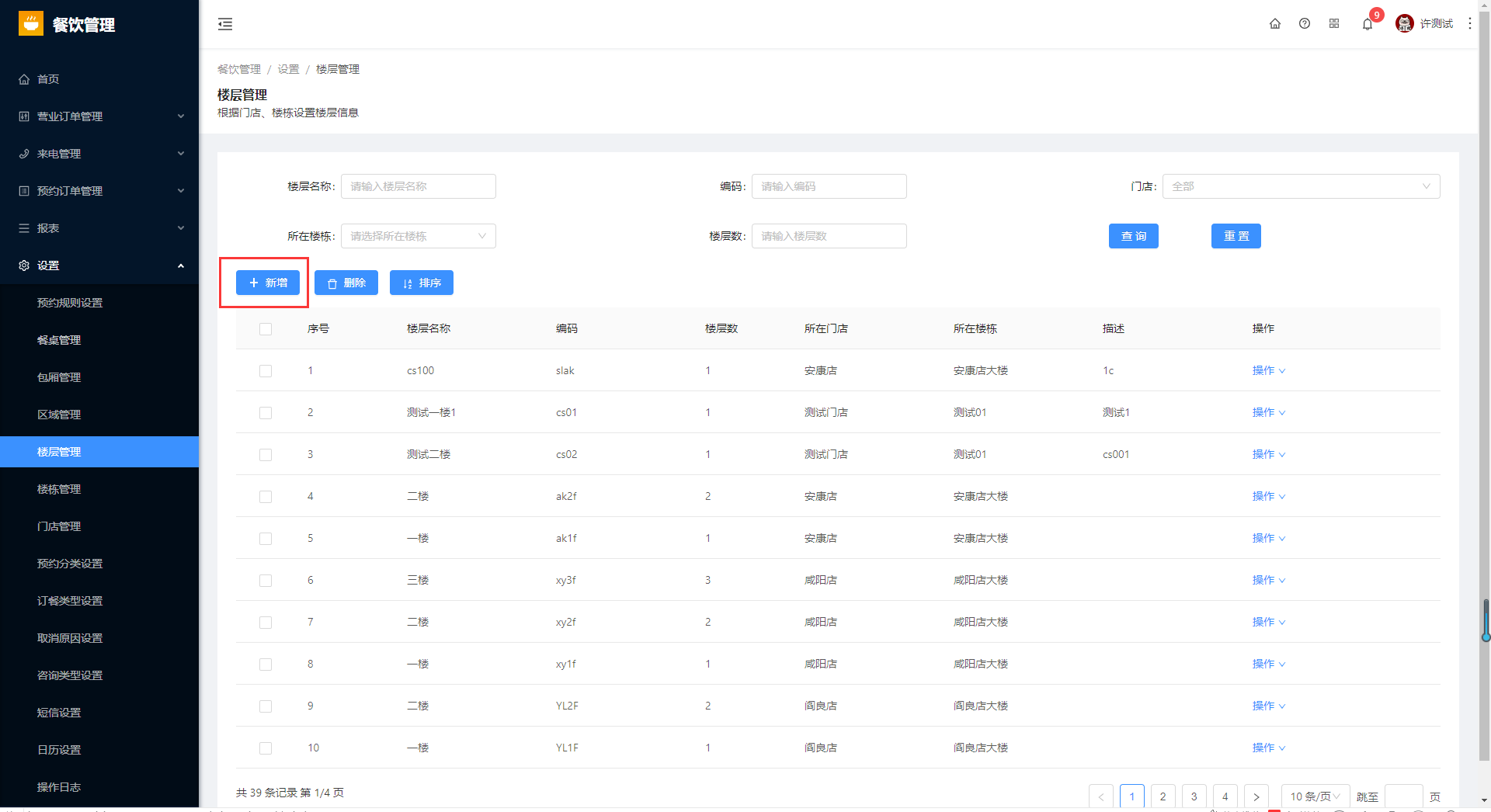
Task: Click the trash icon on 删除 button
Action: pyautogui.click(x=332, y=283)
